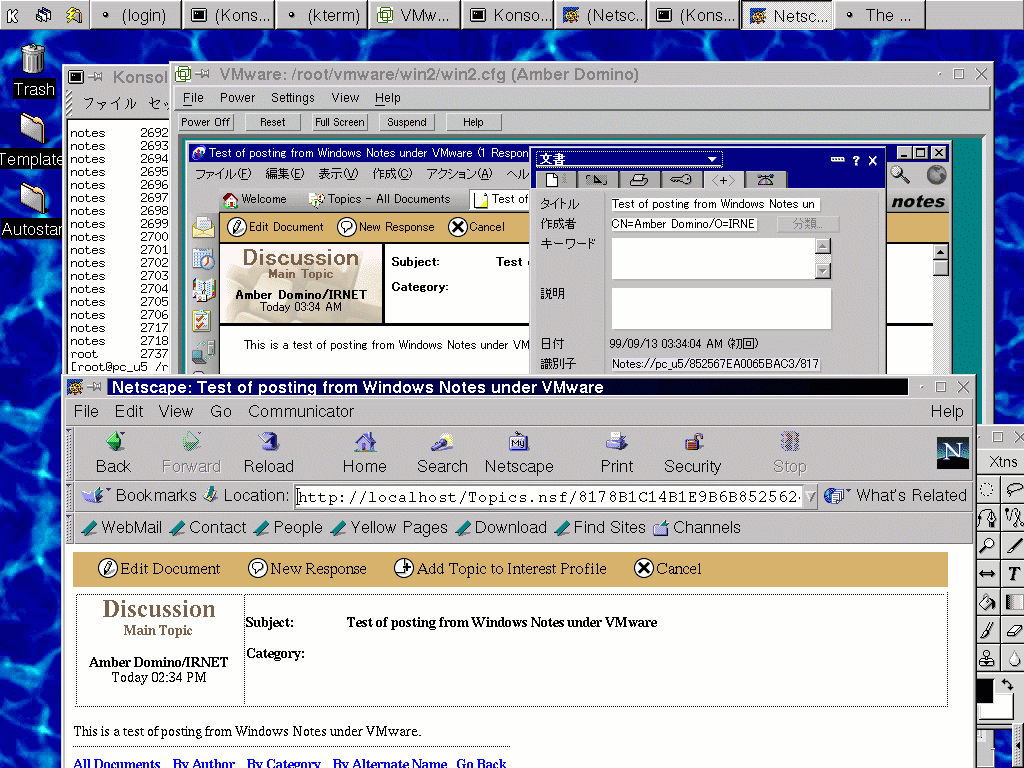Open the What's Related dropdown
Viewport: 1024px width, 768px height.
pos(895,496)
